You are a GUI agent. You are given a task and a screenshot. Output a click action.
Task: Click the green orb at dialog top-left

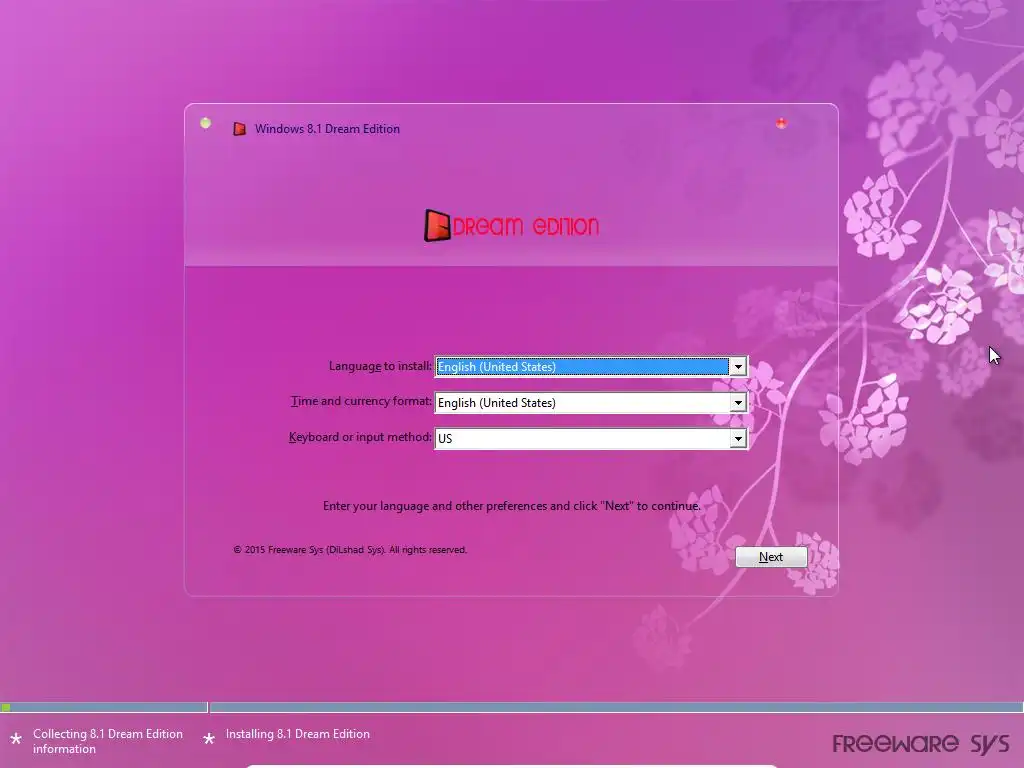[205, 123]
